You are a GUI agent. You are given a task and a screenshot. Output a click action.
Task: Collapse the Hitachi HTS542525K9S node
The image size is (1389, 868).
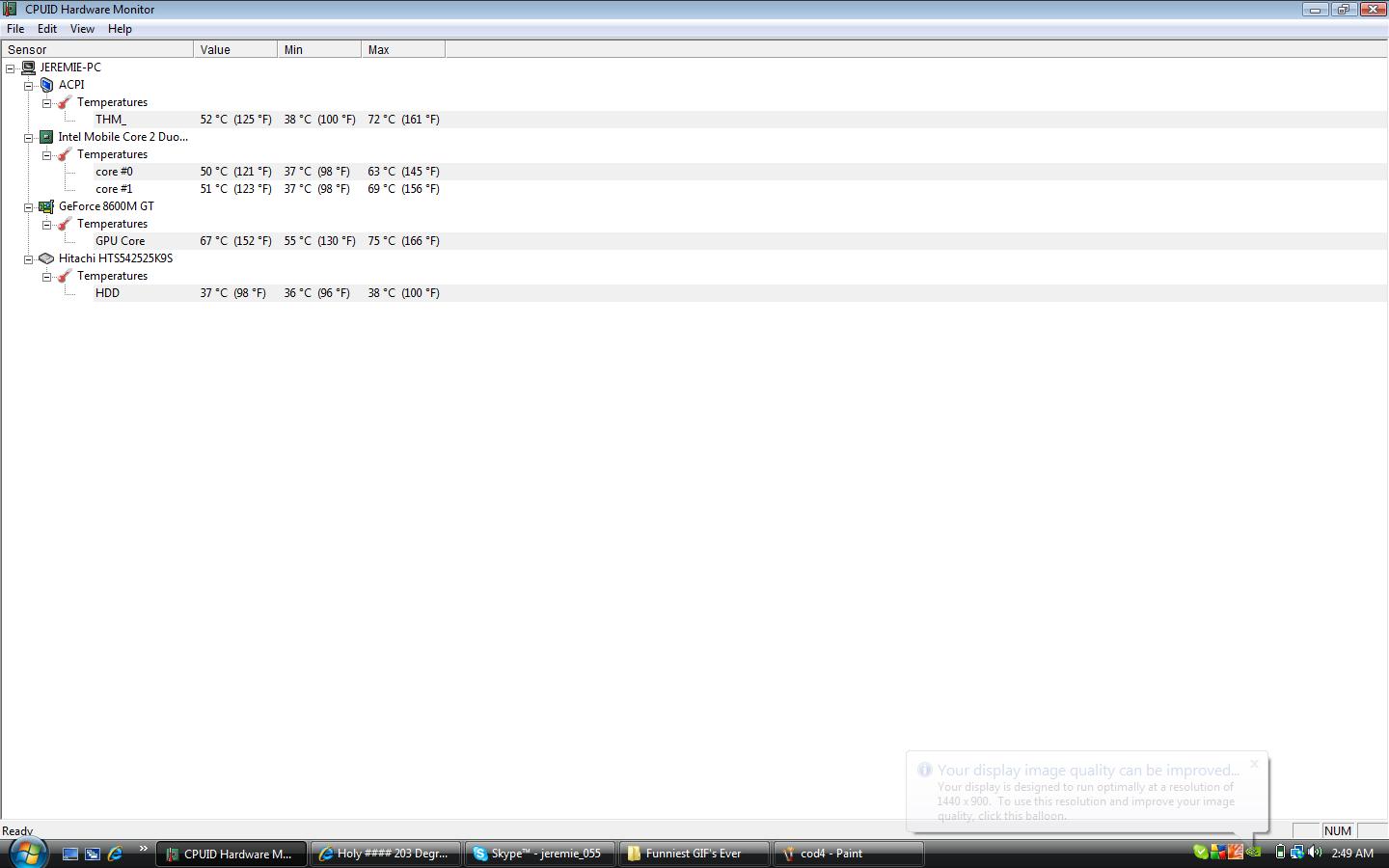[29, 258]
